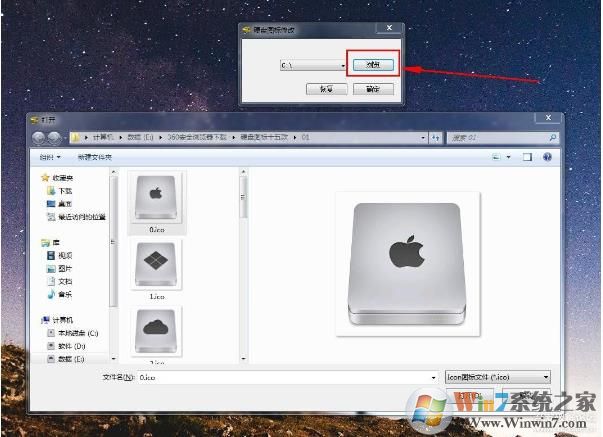Go forward with the Open dialog forward arrow
This screenshot has width=603, height=437.
[54, 138]
